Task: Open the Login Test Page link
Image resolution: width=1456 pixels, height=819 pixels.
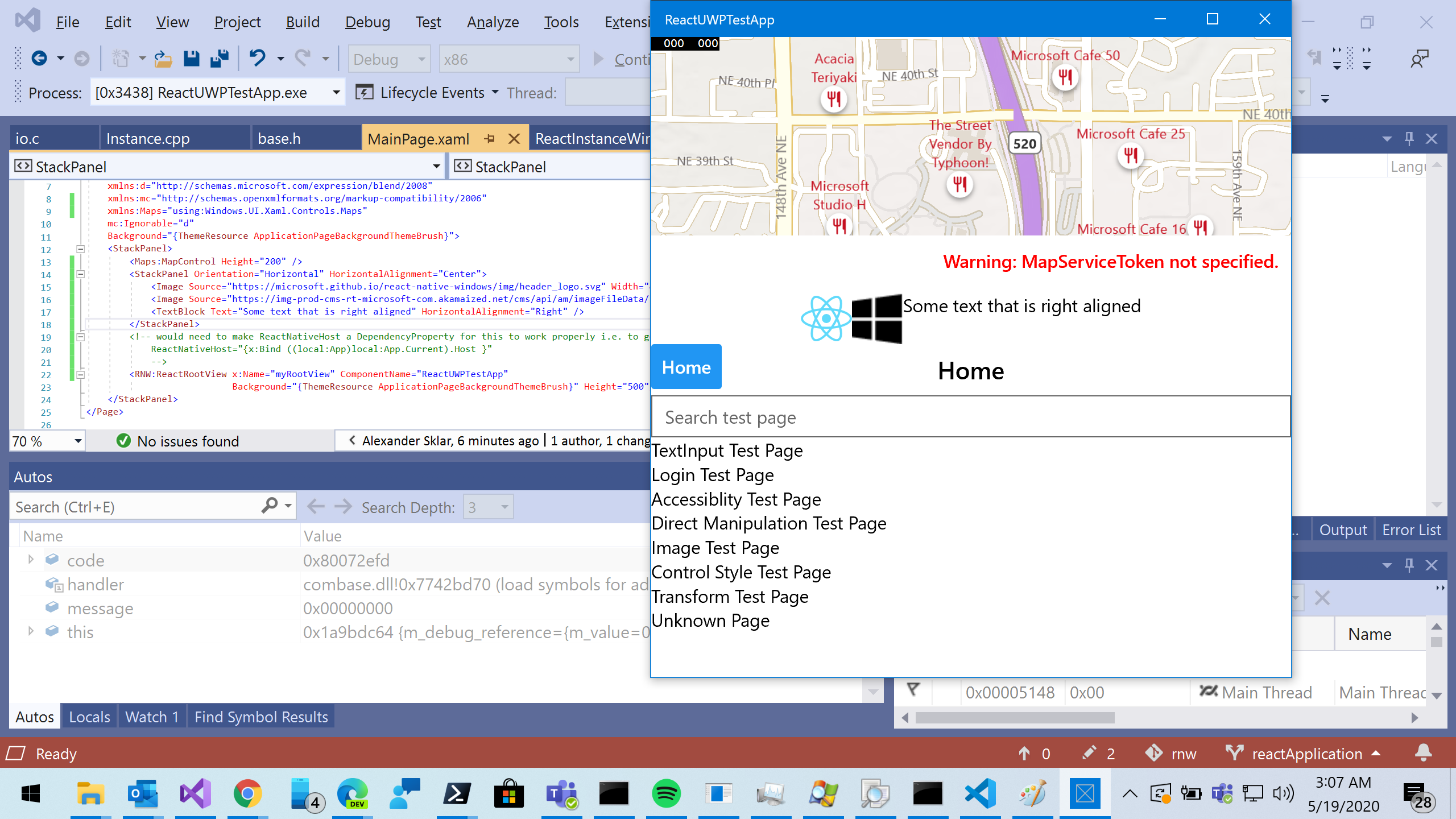Action: (713, 475)
